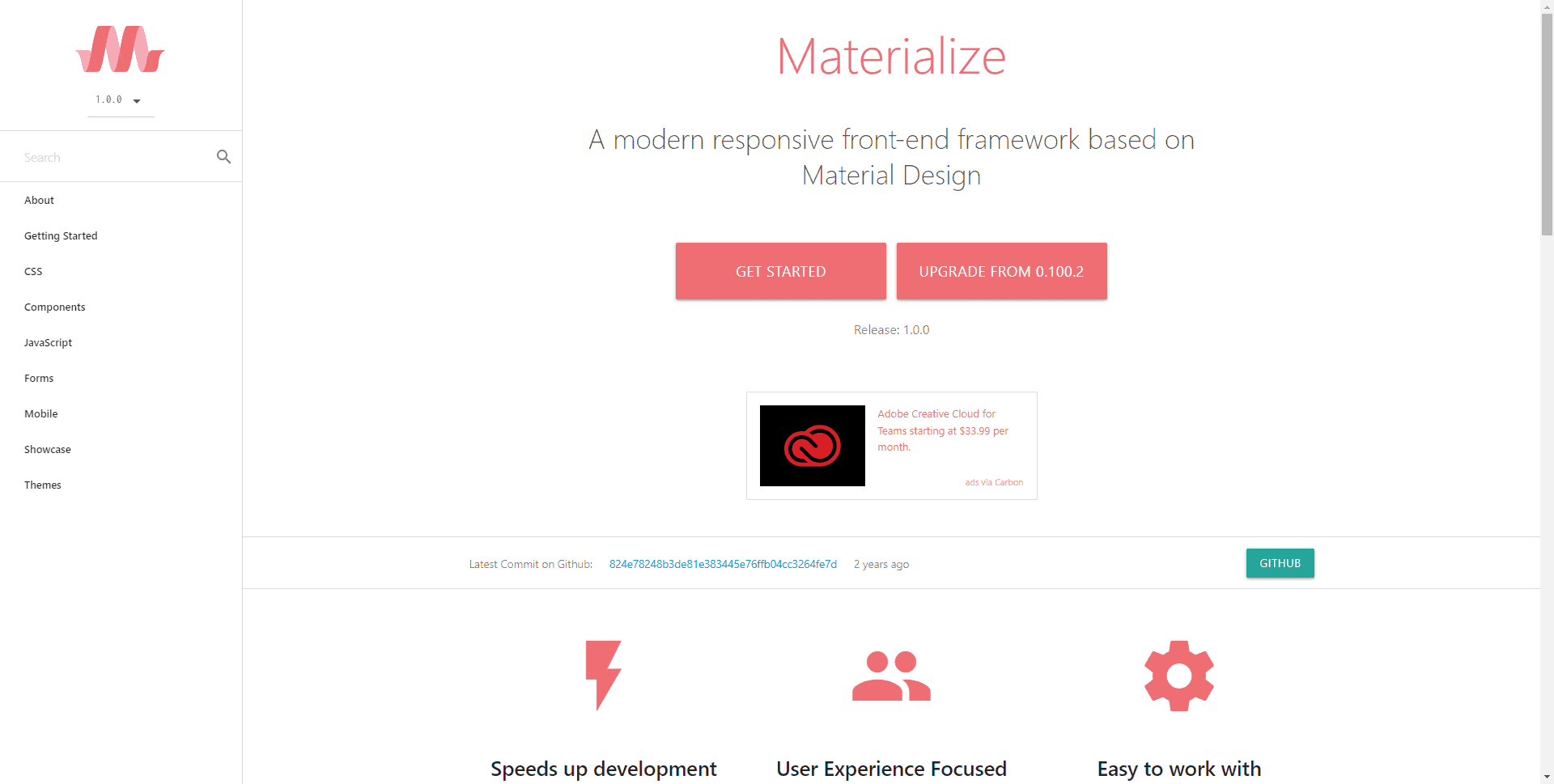The height and width of the screenshot is (784, 1554).
Task: Click Latest Commit on Github label
Action: [x=531, y=564]
